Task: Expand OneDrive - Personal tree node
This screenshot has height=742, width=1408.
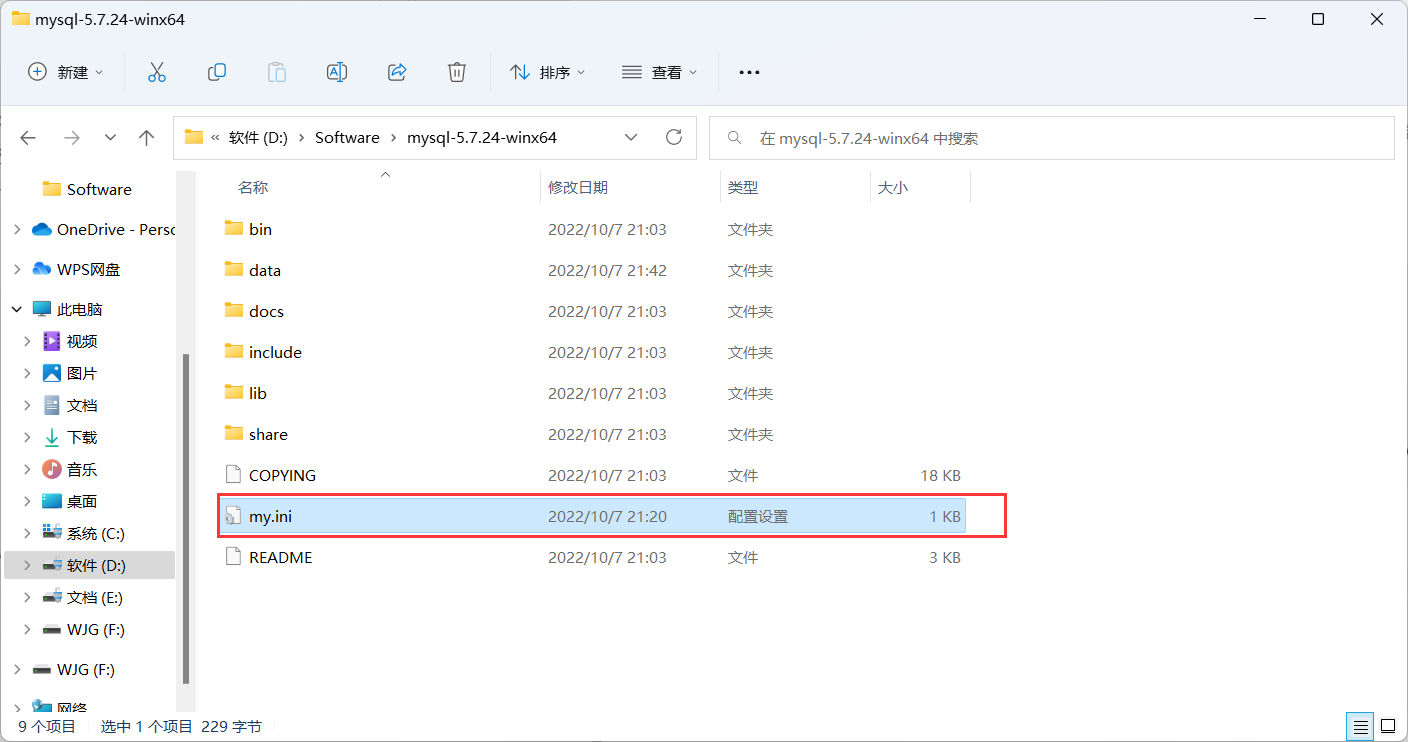Action: pos(17,229)
